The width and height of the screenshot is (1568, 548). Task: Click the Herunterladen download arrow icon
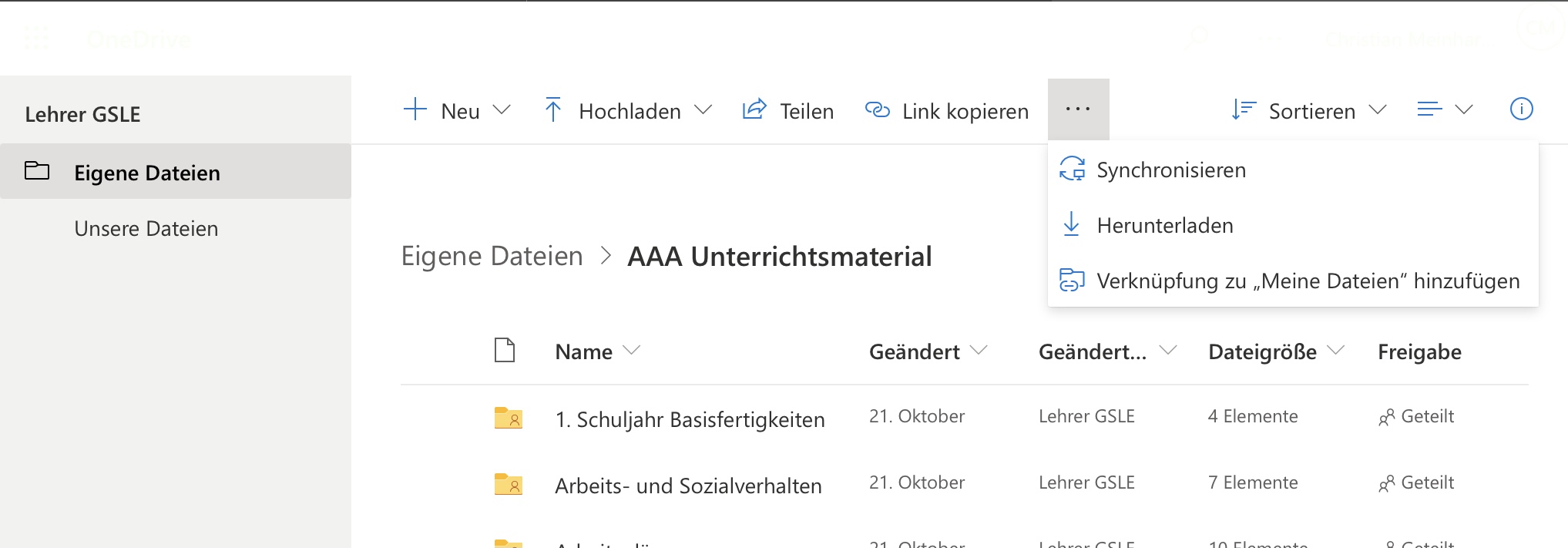(x=1071, y=224)
